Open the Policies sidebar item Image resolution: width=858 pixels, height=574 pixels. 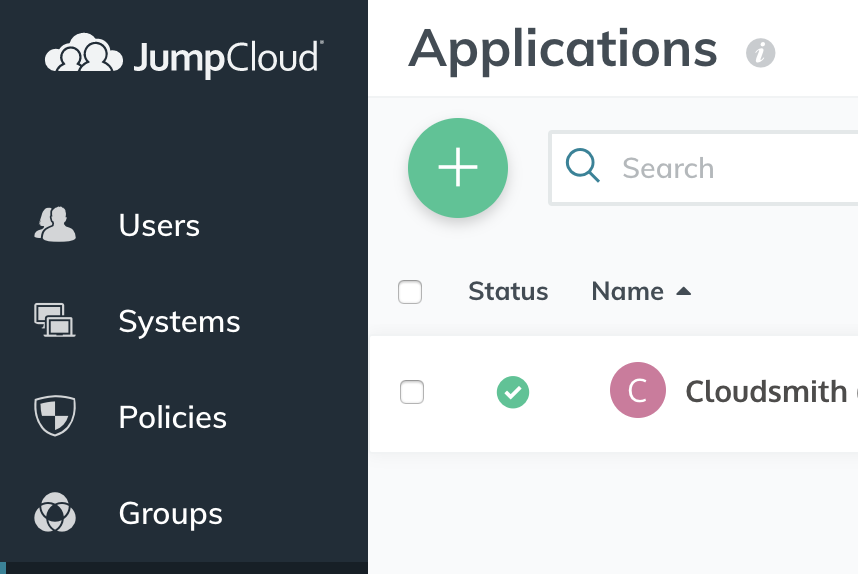(173, 417)
